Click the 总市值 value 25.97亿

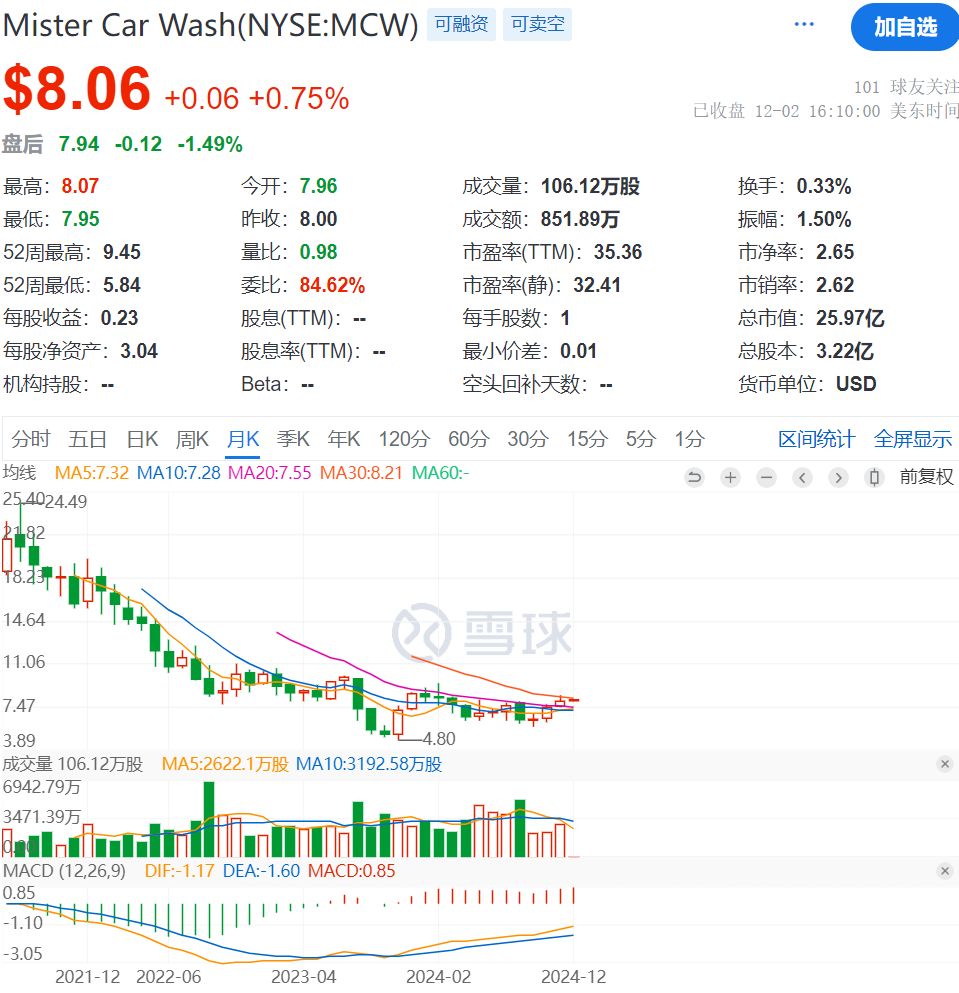pyautogui.click(x=850, y=318)
